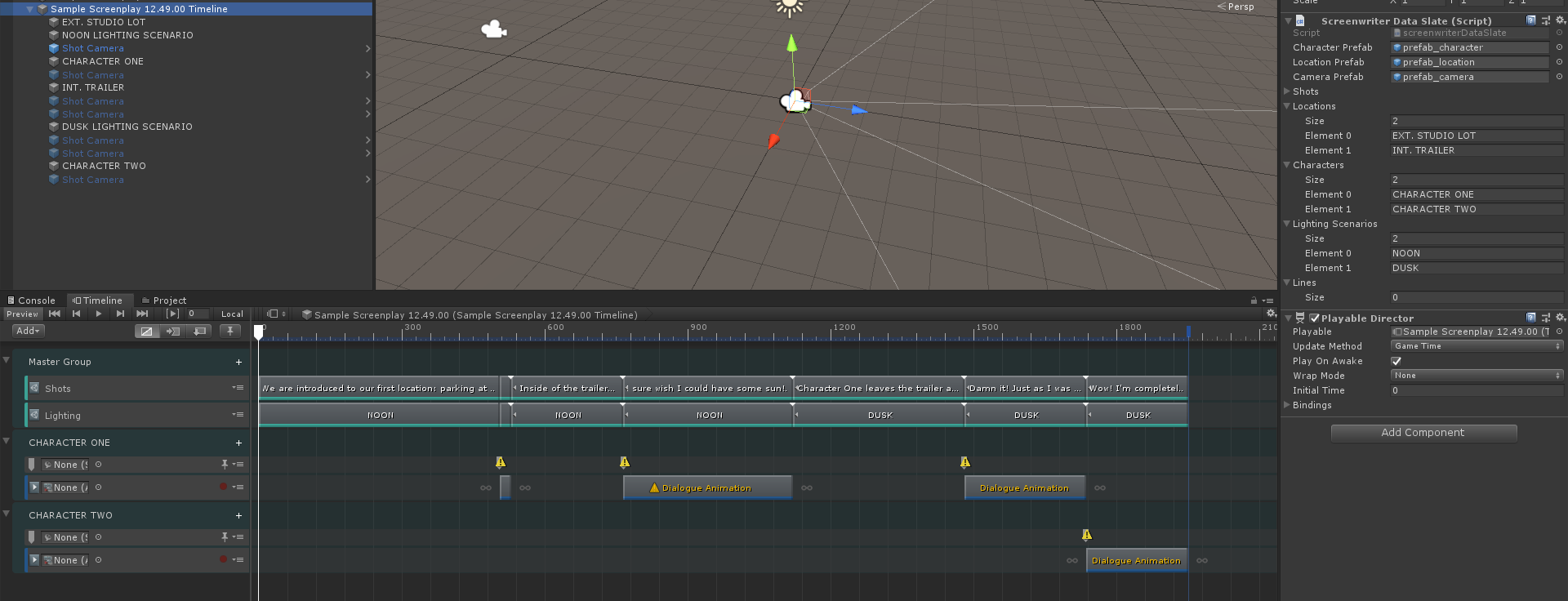Switch to the Console tab
1568x601 pixels.
(x=32, y=300)
